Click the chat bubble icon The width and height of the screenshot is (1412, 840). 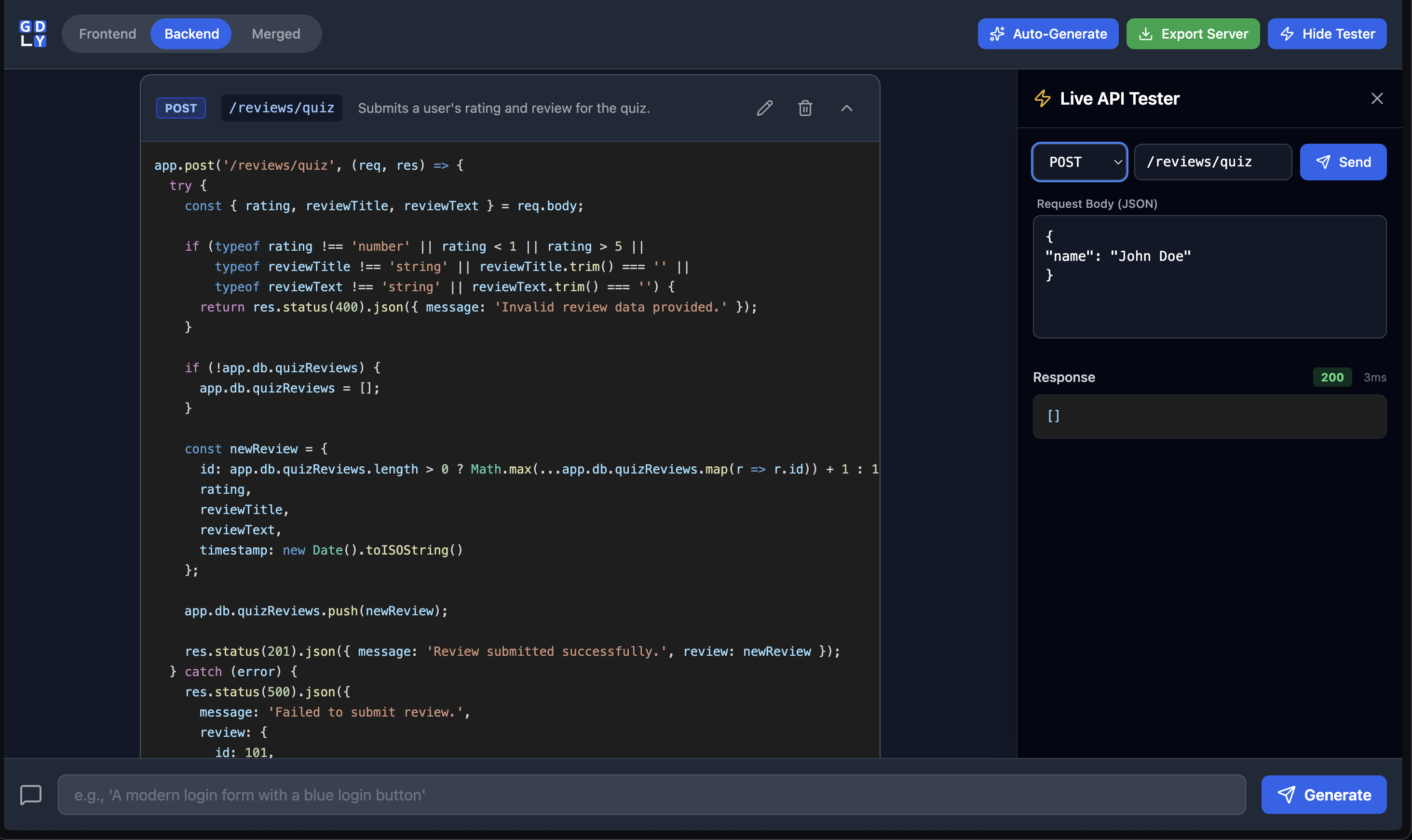coord(30,794)
